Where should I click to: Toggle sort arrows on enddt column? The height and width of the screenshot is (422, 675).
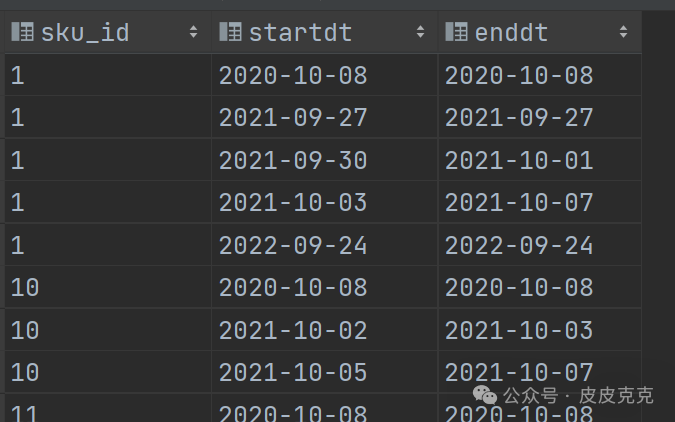(623, 32)
